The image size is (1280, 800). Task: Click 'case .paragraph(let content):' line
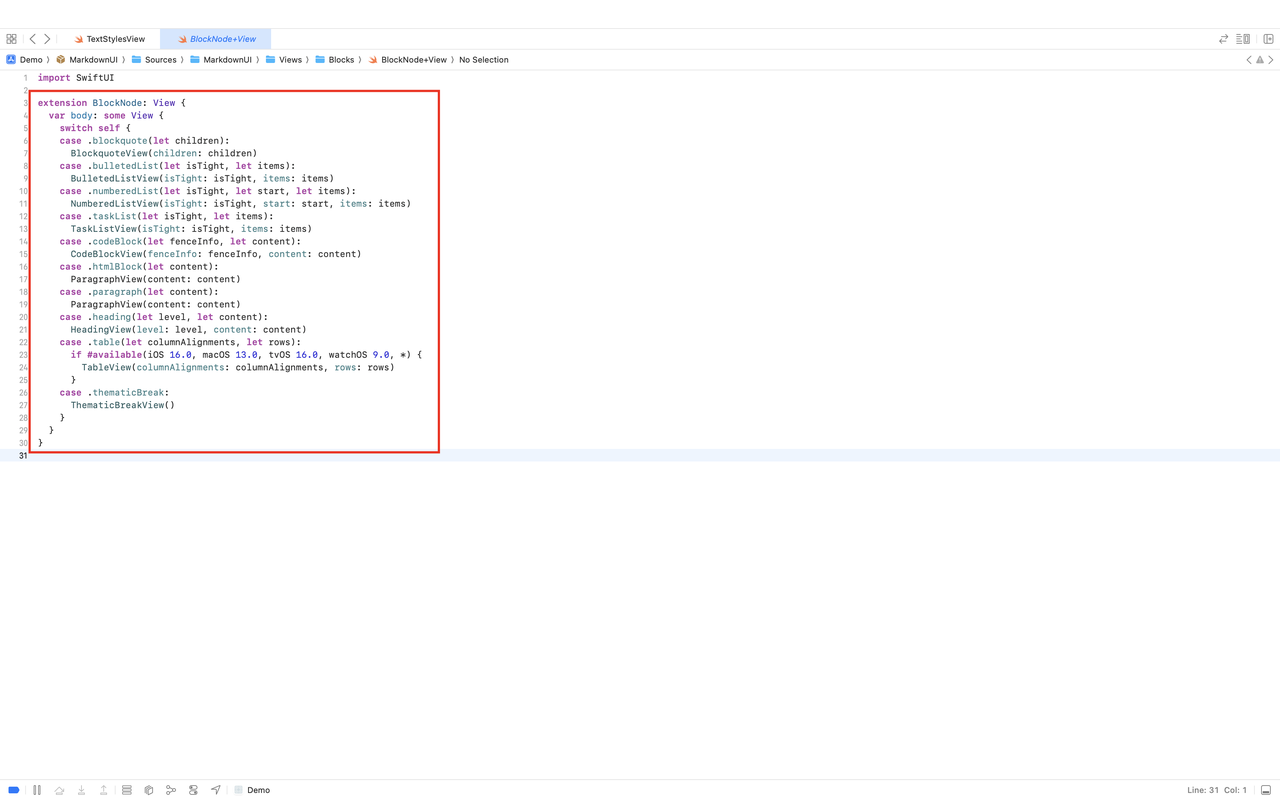(139, 292)
